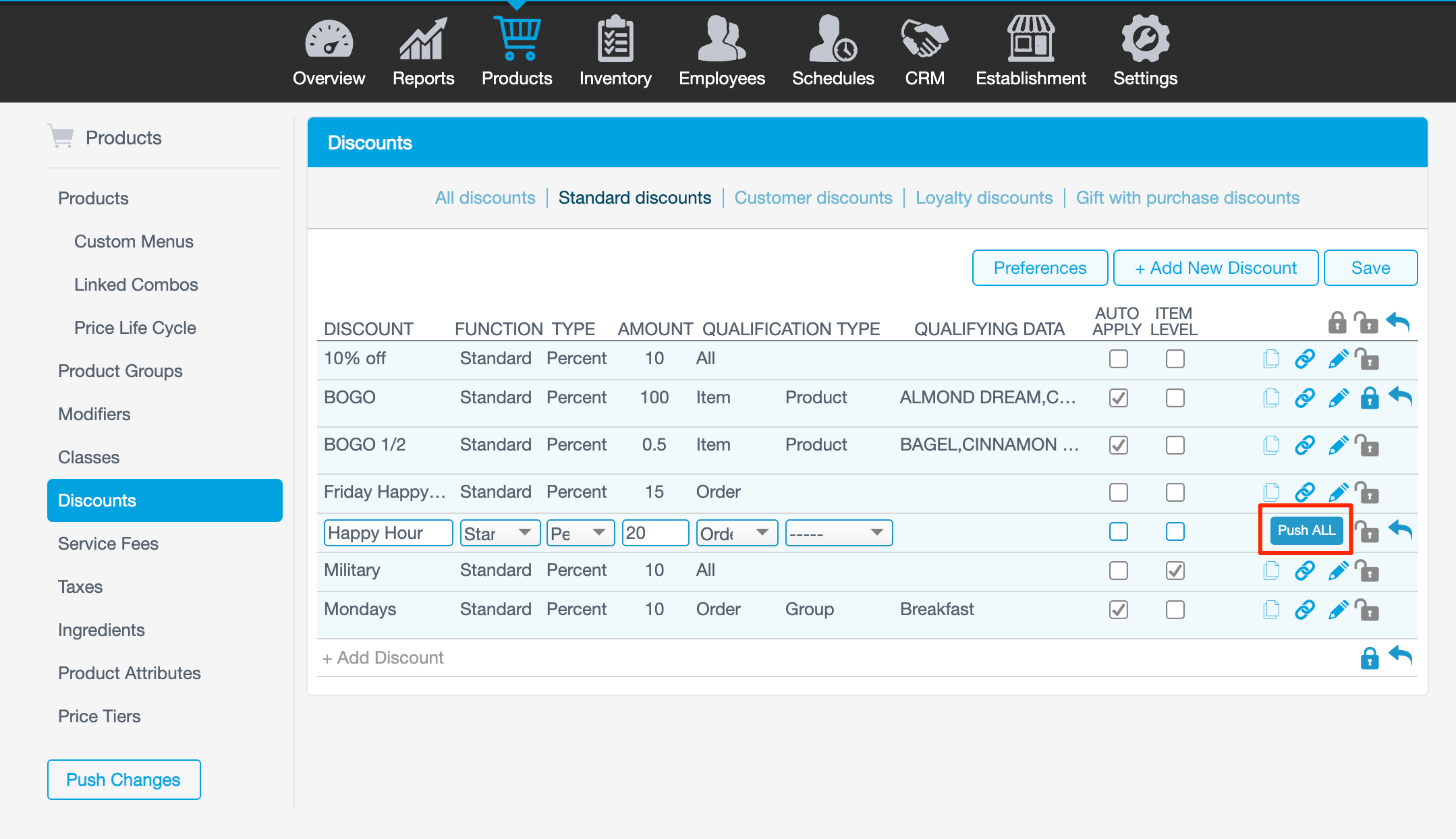Click the Happy Hour amount field
The image size is (1456, 839).
click(x=654, y=533)
